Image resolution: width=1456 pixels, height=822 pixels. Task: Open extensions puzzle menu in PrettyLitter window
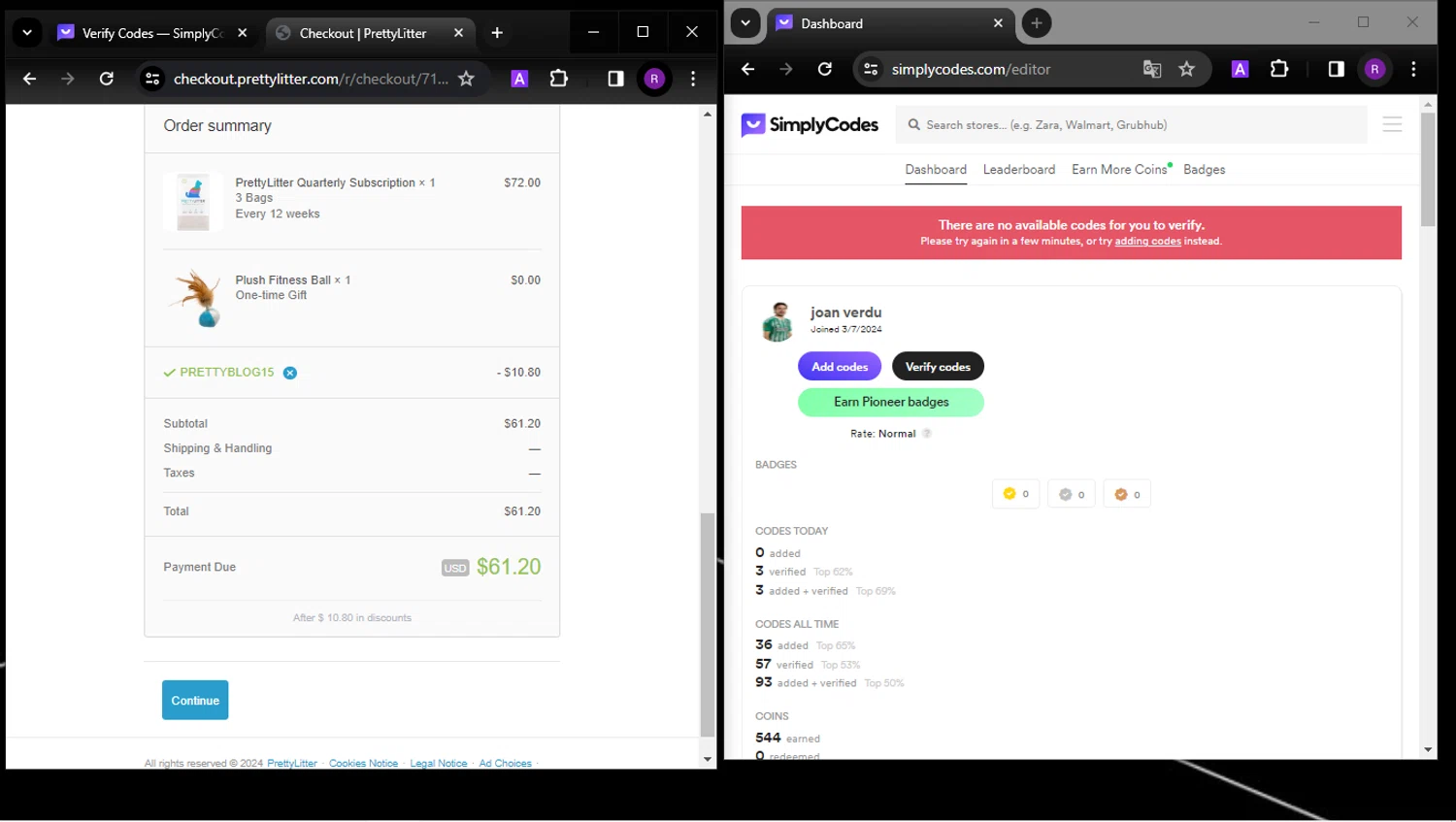pyautogui.click(x=559, y=79)
